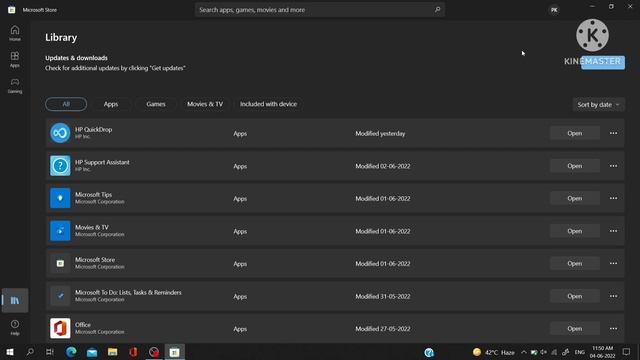Open the Microsoft Tips app
The height and width of the screenshot is (360, 640).
point(574,198)
